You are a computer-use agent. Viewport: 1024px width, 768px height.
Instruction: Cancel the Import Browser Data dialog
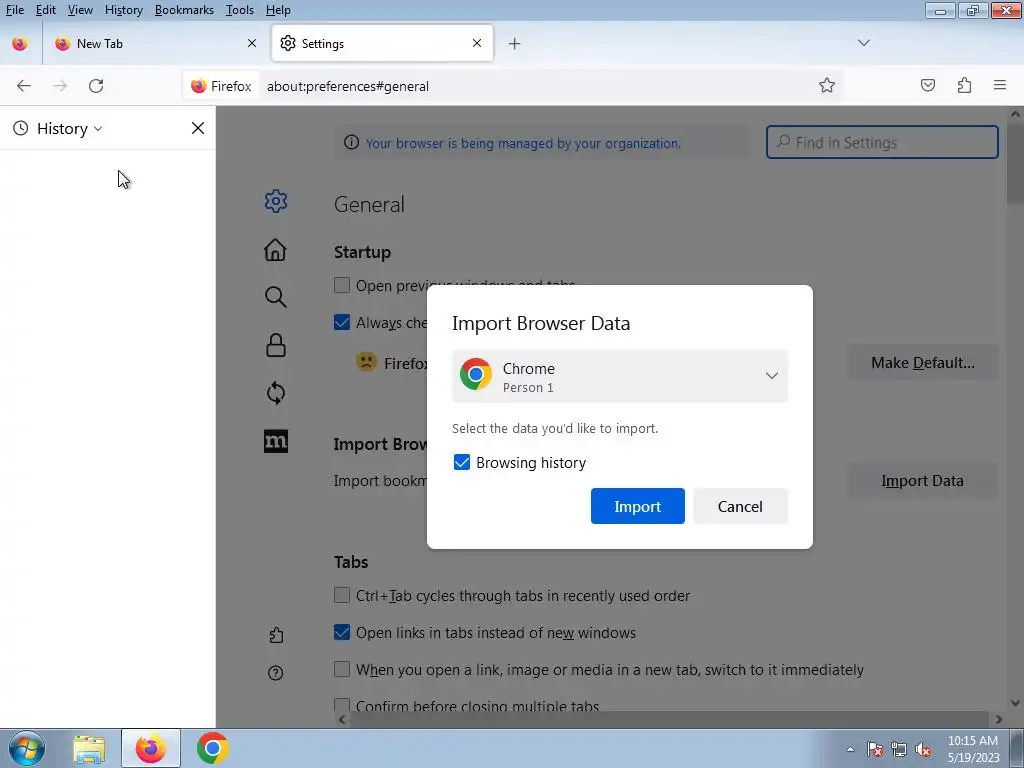coord(740,506)
